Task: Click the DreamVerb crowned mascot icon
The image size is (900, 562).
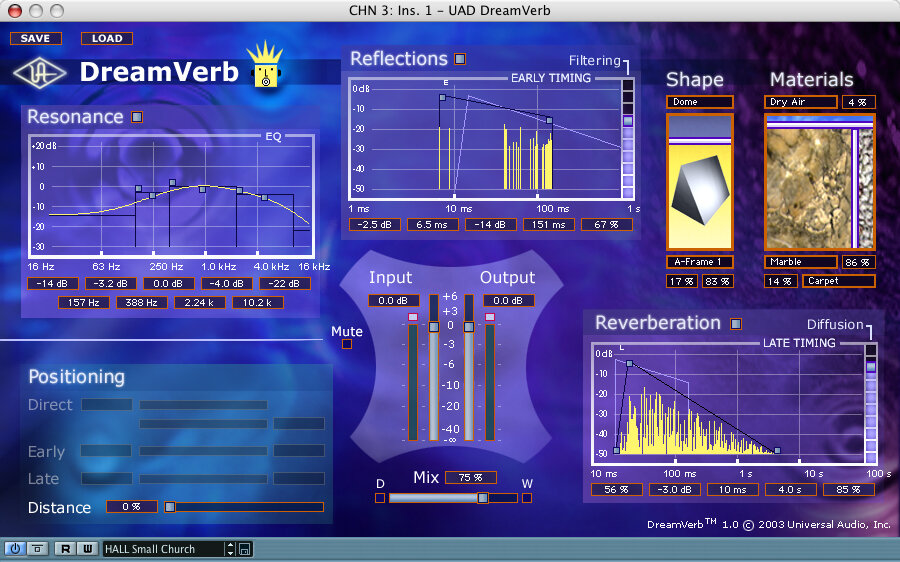Action: [x=265, y=65]
